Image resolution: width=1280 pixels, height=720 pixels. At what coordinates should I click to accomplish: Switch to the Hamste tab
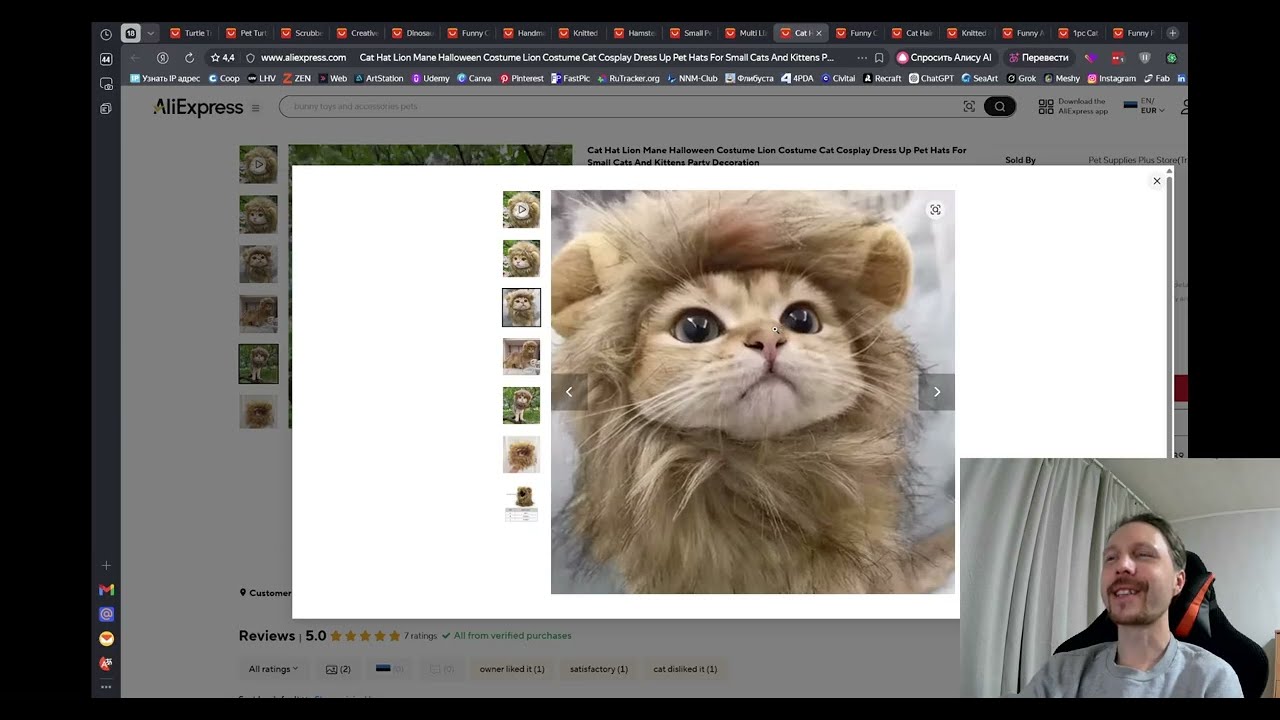(635, 33)
